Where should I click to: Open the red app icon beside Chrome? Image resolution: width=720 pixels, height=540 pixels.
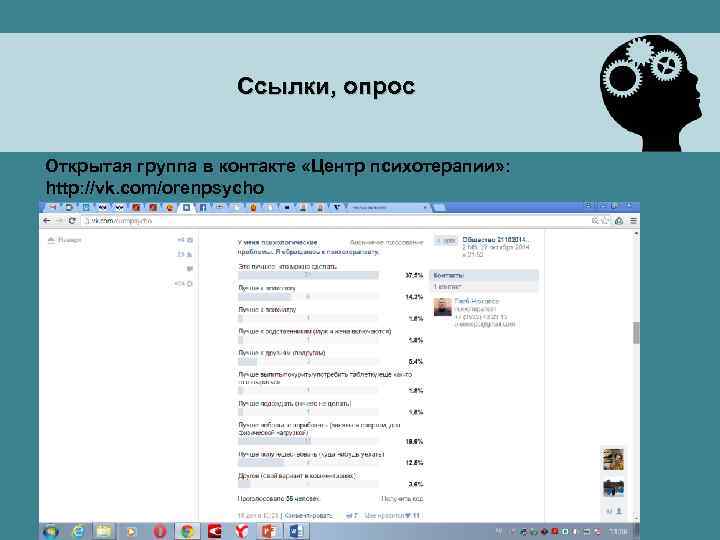(214, 531)
